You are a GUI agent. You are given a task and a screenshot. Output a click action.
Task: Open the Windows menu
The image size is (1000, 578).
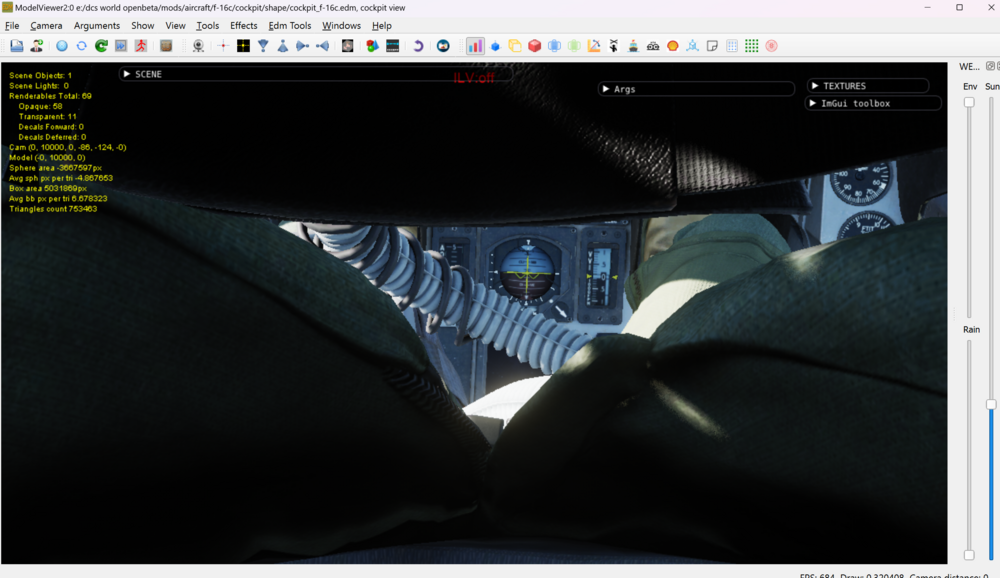tap(341, 26)
